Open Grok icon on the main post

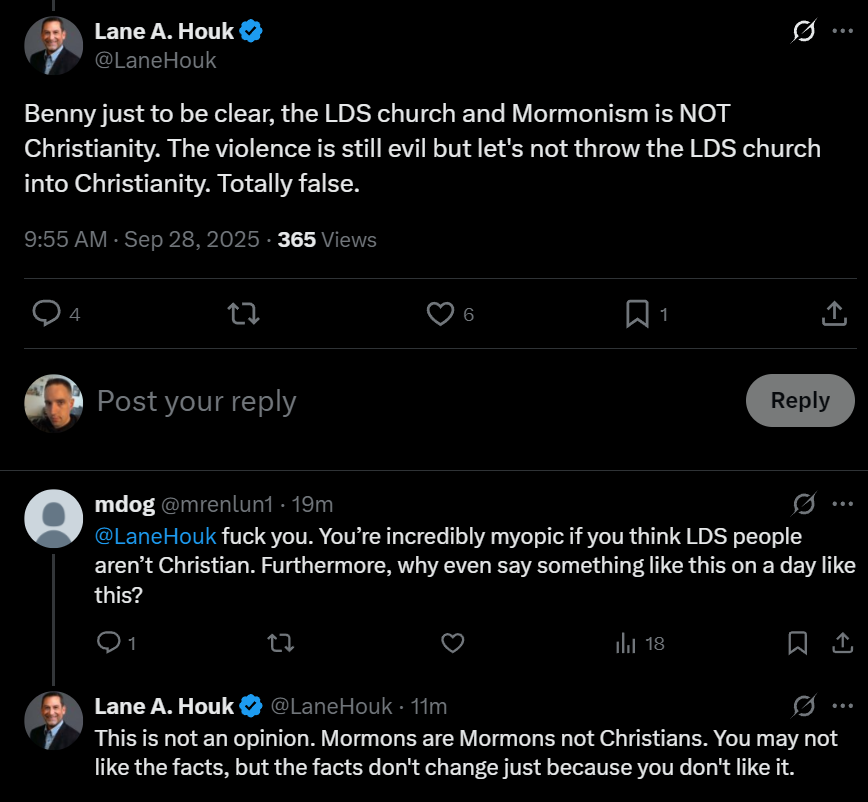click(803, 32)
